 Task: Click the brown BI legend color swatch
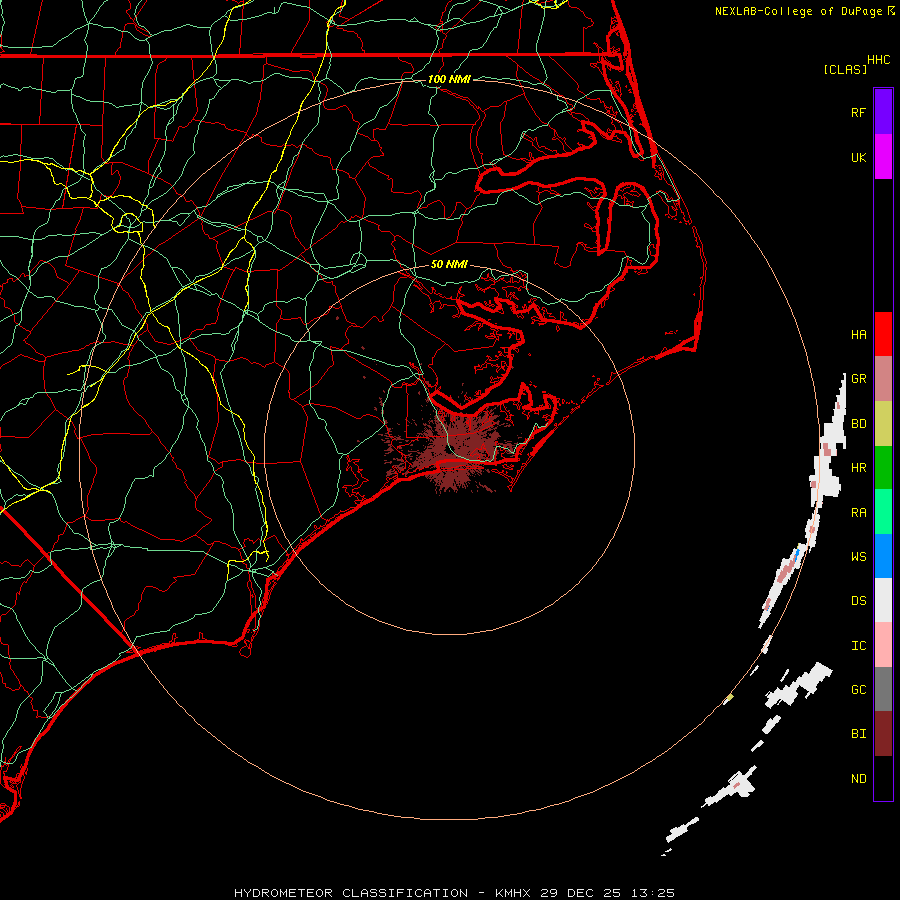883,734
